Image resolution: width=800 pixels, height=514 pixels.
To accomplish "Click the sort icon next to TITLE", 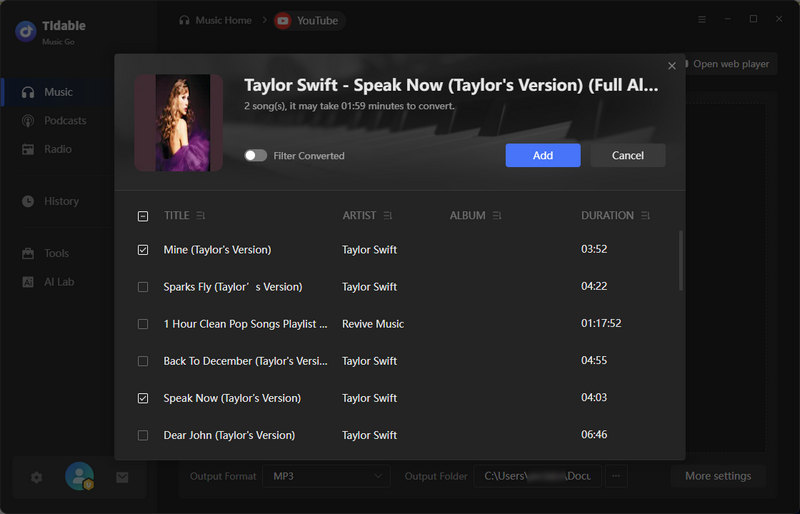I will click(201, 216).
